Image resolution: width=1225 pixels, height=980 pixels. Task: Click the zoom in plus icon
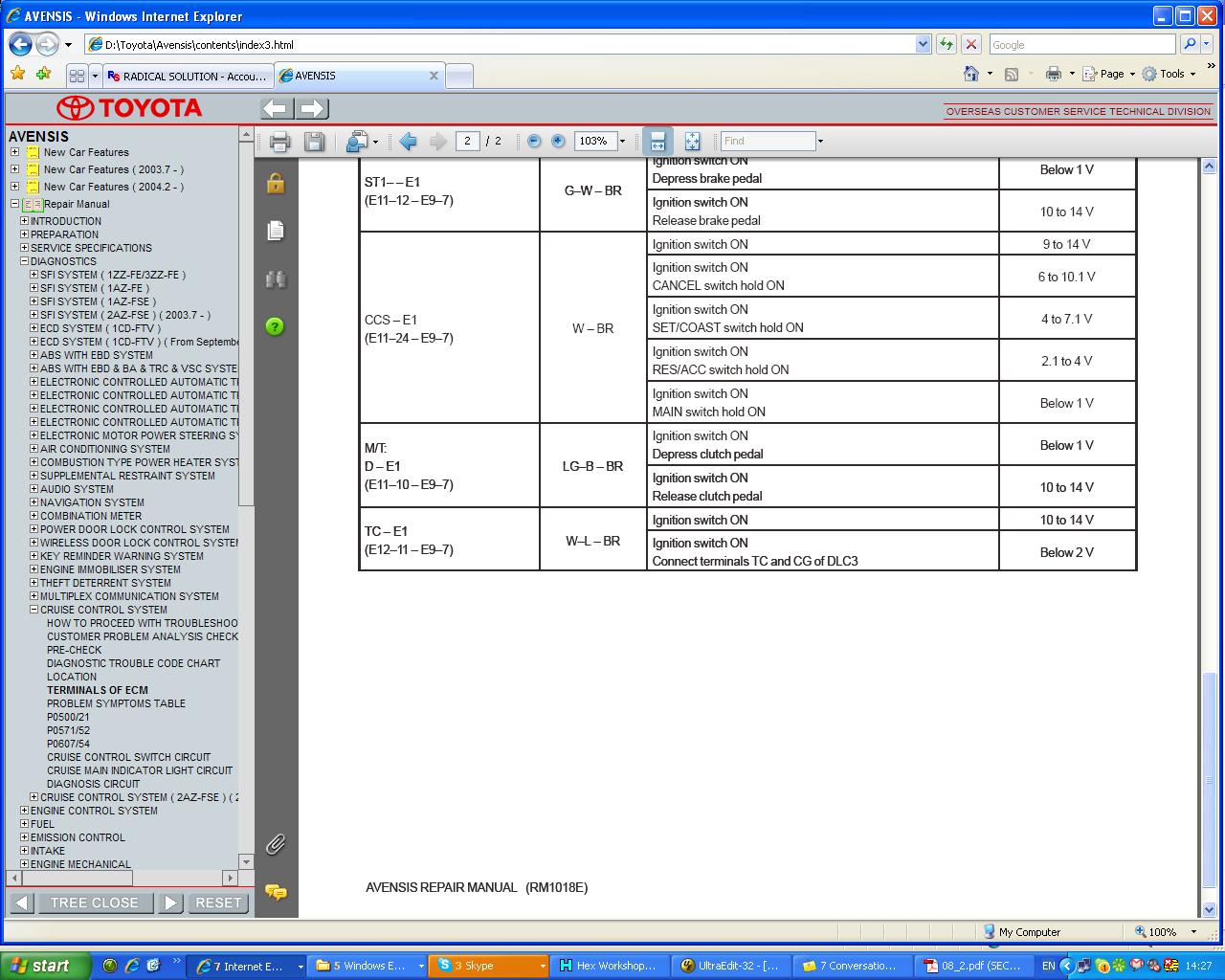point(558,142)
